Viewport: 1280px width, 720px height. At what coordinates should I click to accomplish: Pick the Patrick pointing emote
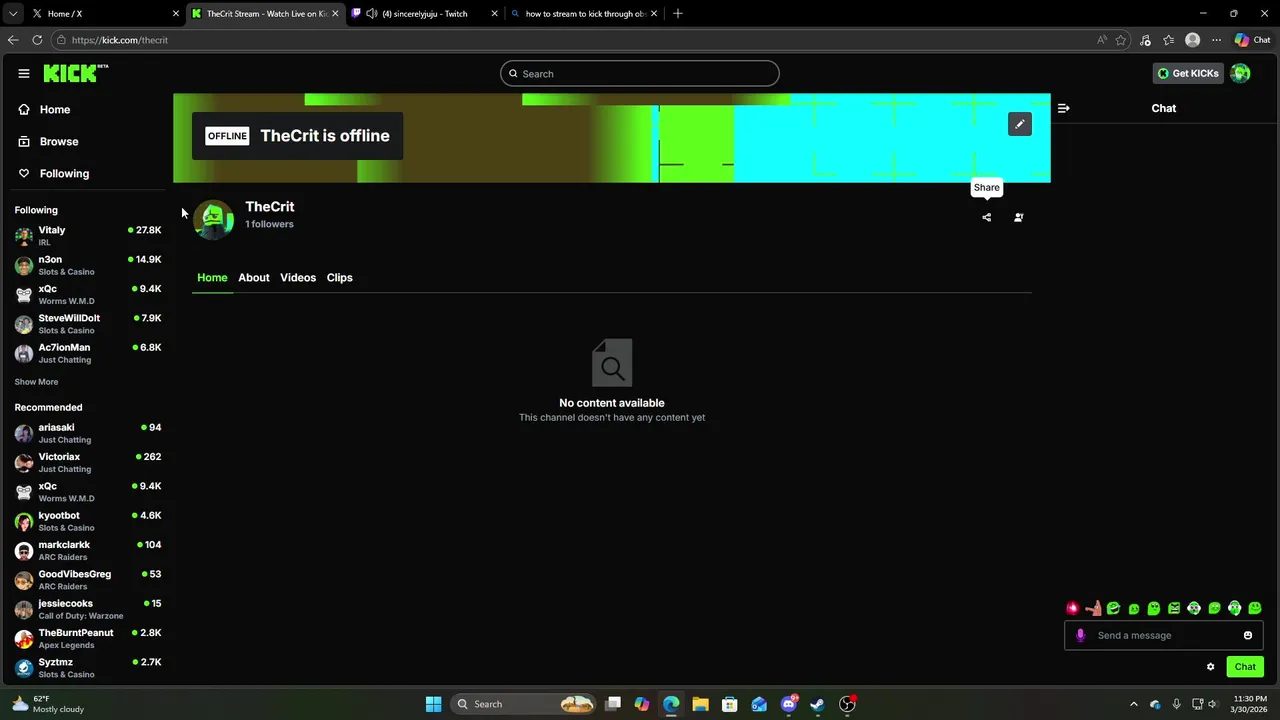tap(1093, 608)
